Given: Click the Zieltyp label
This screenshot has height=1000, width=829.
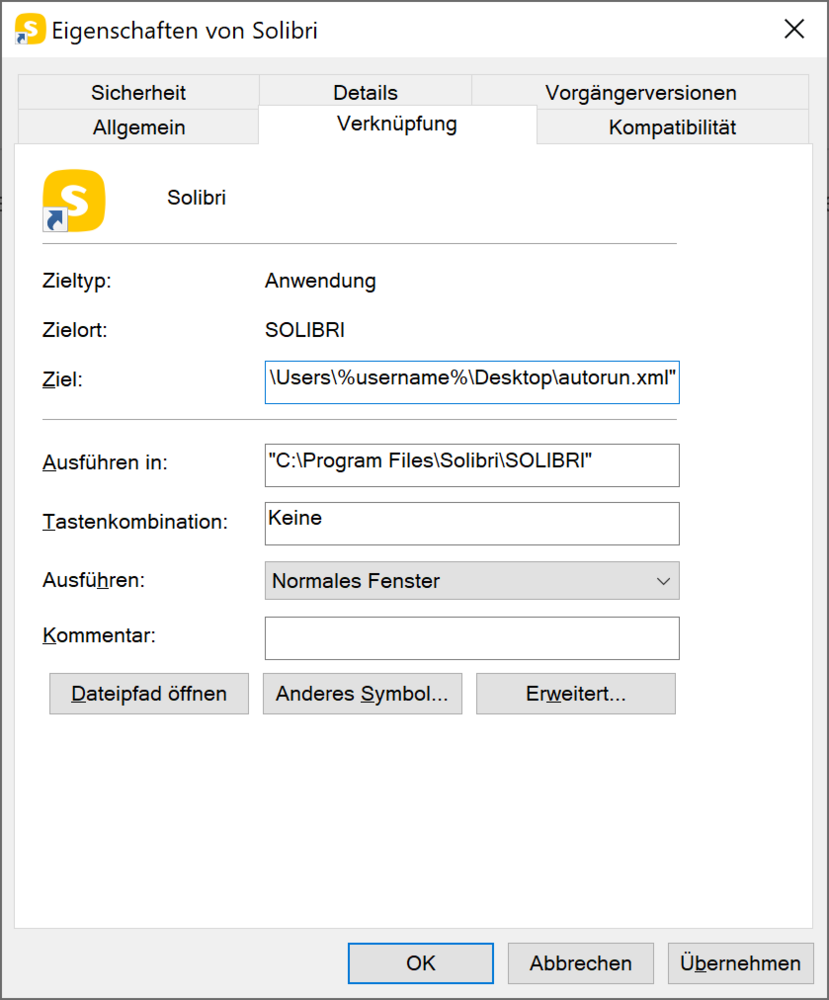Looking at the screenshot, I should click(77, 281).
